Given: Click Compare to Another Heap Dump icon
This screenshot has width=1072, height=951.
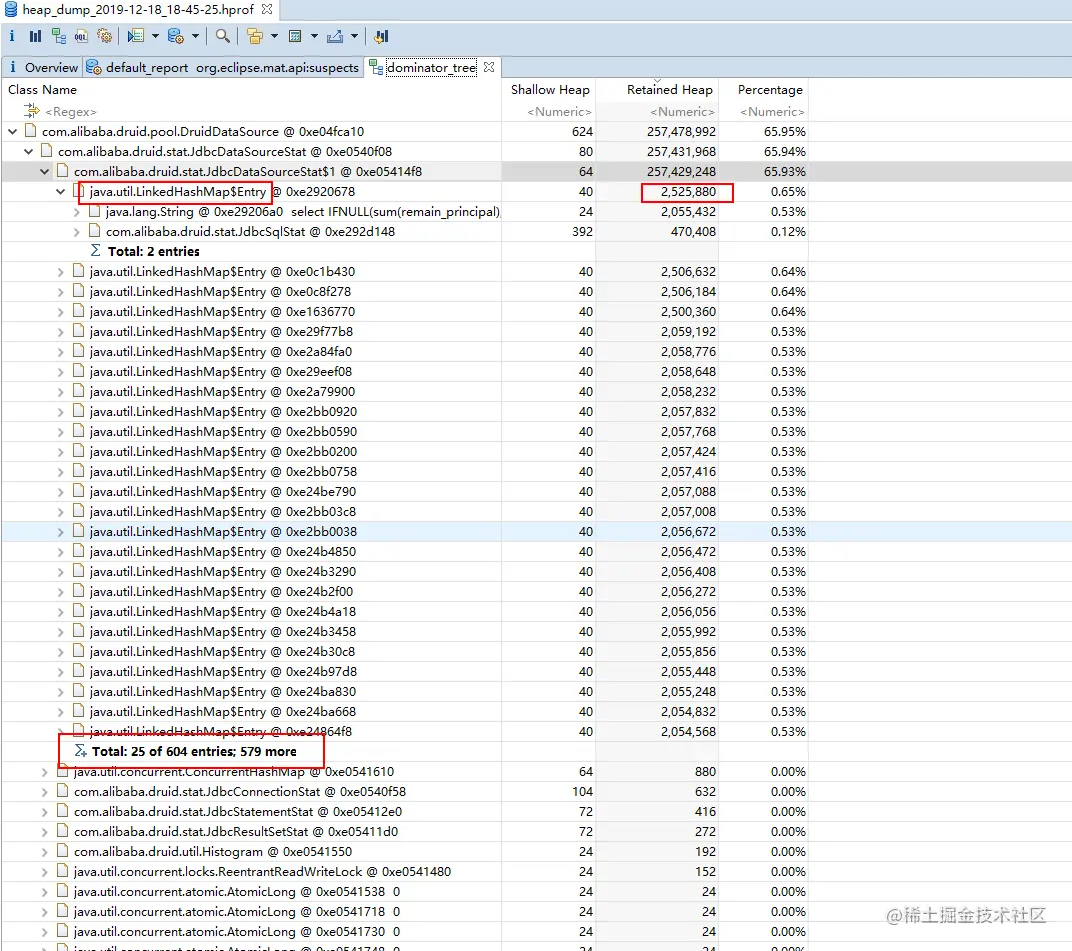Looking at the screenshot, I should 381,36.
